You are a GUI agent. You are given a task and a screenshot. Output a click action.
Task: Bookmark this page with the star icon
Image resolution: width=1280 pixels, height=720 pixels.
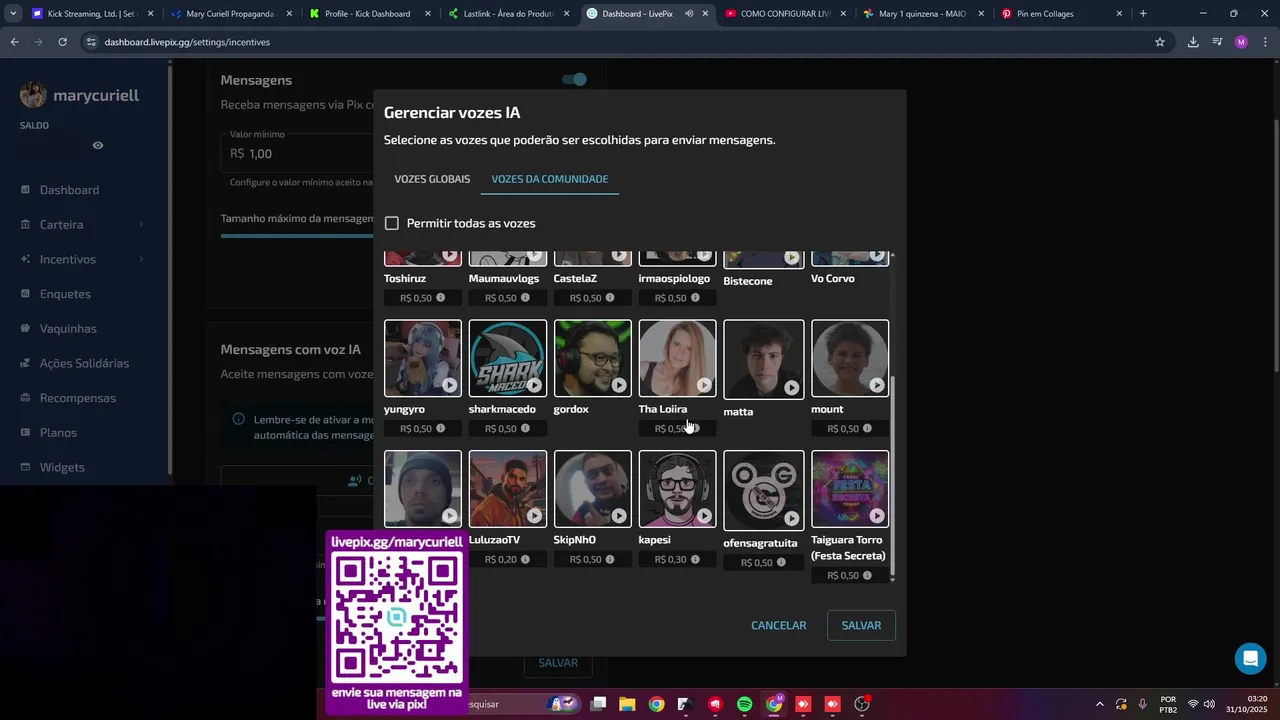tap(1160, 42)
